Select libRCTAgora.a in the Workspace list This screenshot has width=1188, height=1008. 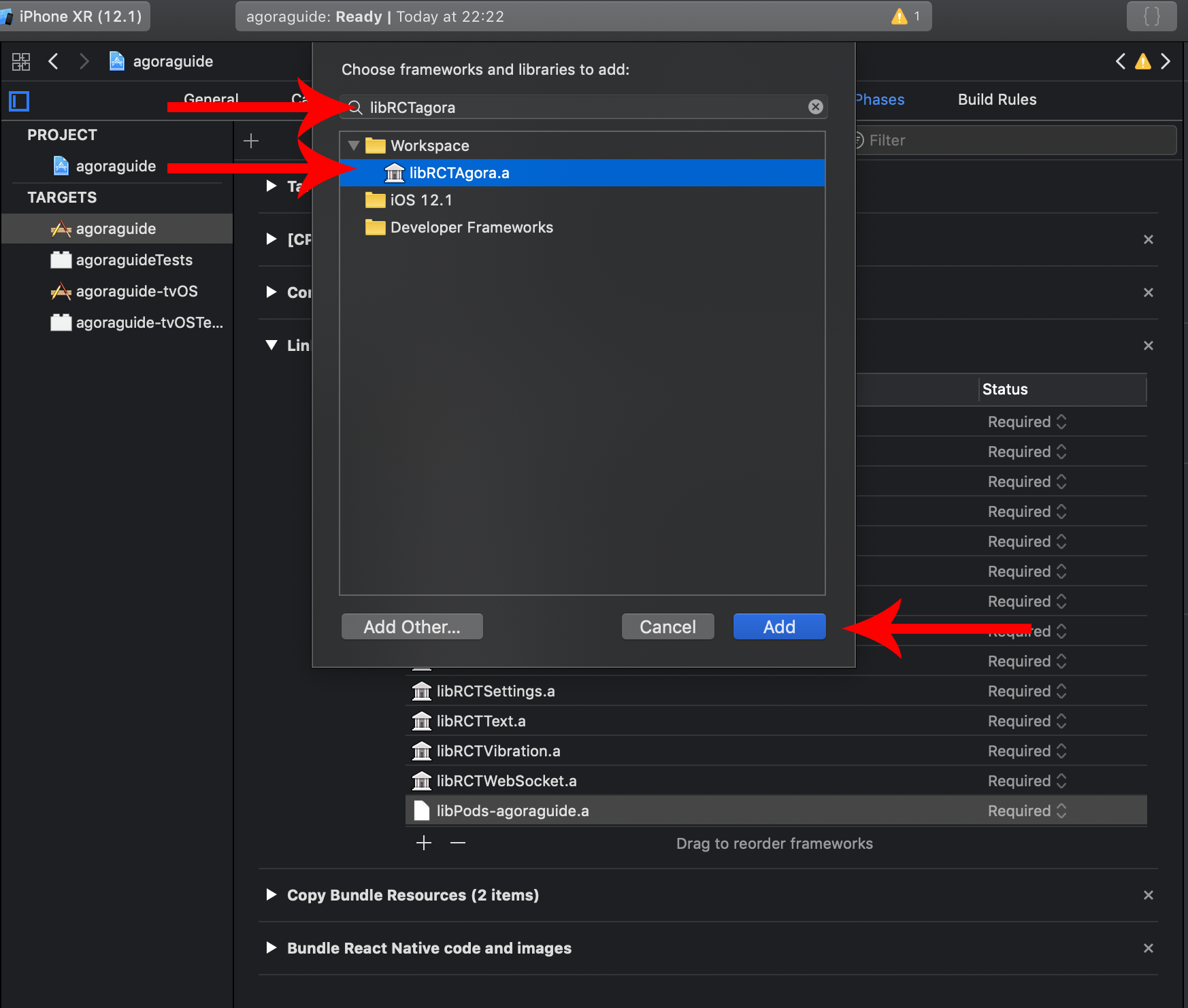(x=582, y=173)
